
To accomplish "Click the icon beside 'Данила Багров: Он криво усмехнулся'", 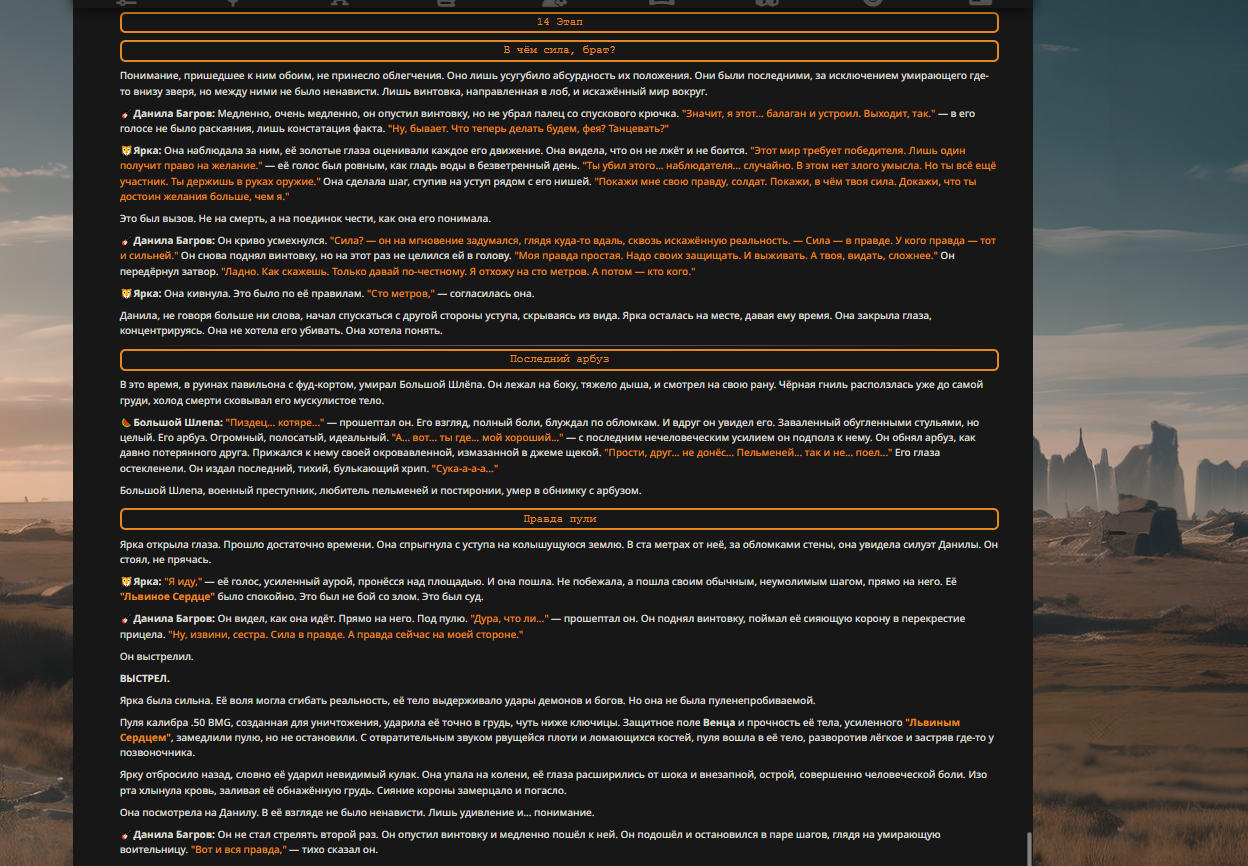I will tap(125, 241).
